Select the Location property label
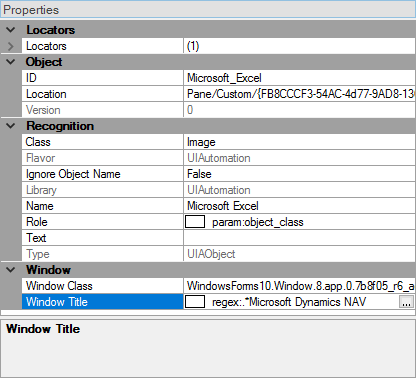The width and height of the screenshot is (416, 378). click(x=46, y=94)
